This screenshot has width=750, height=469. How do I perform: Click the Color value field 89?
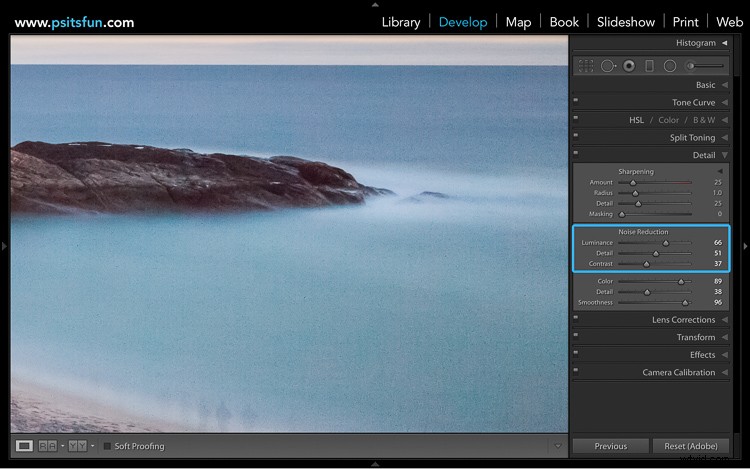[x=717, y=281]
